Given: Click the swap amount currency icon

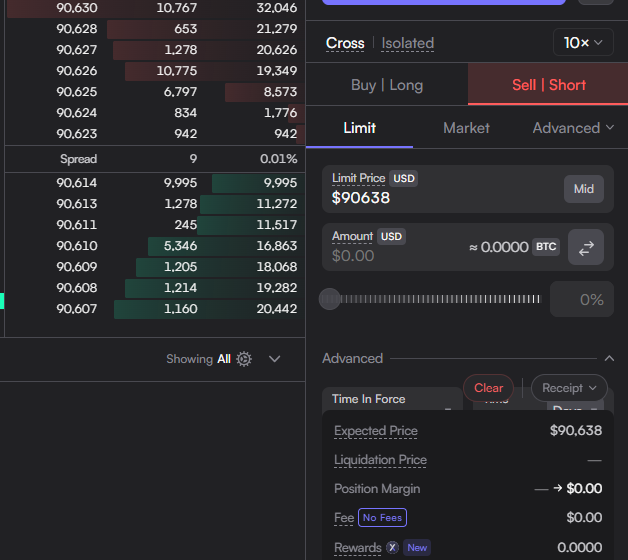Looking at the screenshot, I should [586, 248].
